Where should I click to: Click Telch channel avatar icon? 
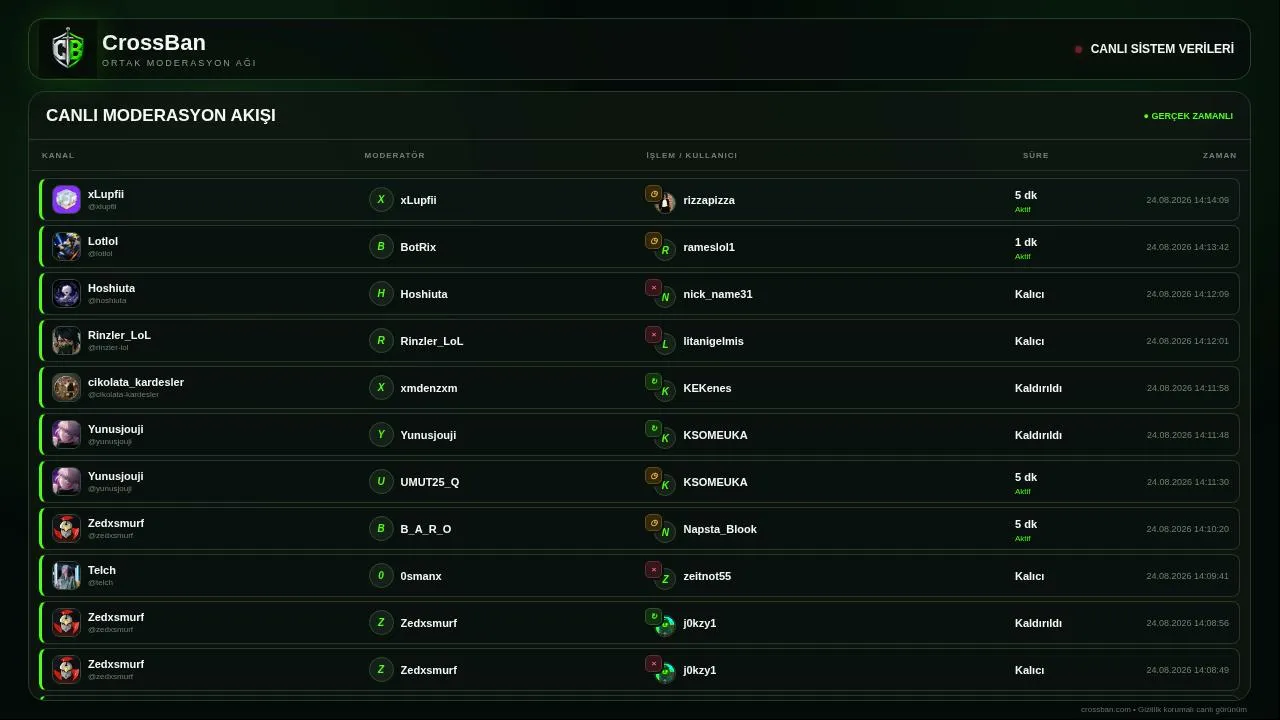pos(66,576)
